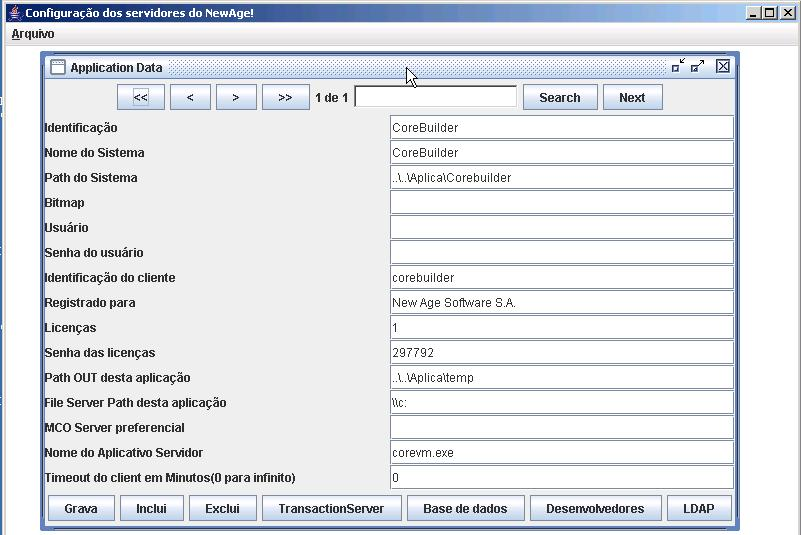Maximize the NewAge configuration window
Viewport: 801px width, 535px height.
pos(769,13)
